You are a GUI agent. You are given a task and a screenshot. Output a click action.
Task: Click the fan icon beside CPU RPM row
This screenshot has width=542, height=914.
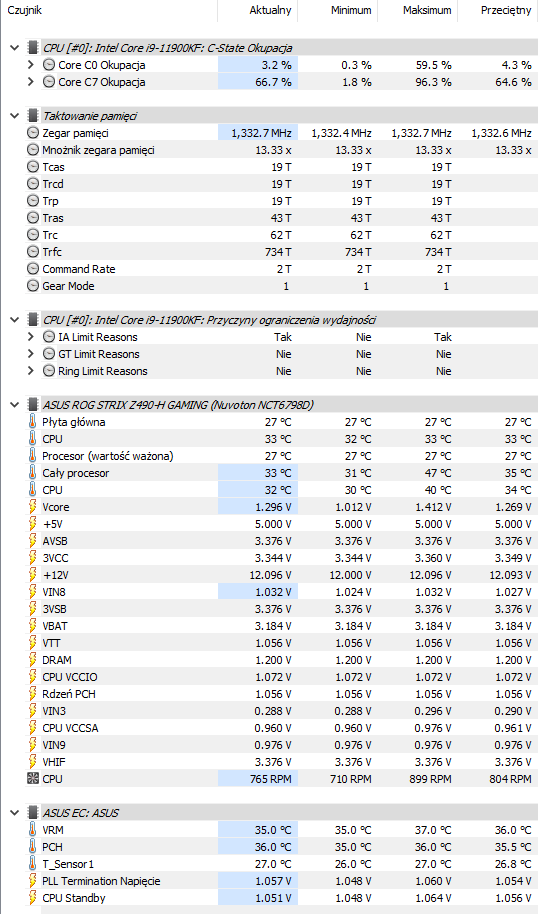pos(33,778)
